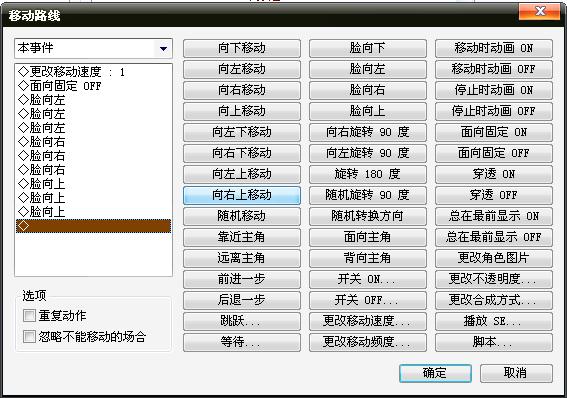The image size is (567, 398).
Task: Choose 向左上移动 button
Action: [242, 174]
